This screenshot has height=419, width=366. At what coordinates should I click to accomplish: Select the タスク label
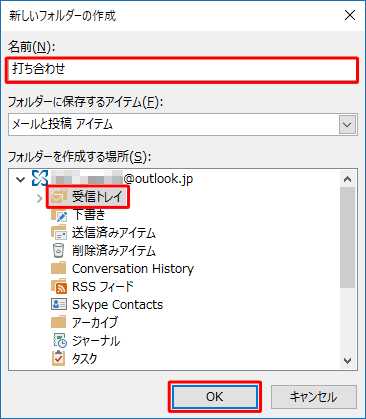85,359
